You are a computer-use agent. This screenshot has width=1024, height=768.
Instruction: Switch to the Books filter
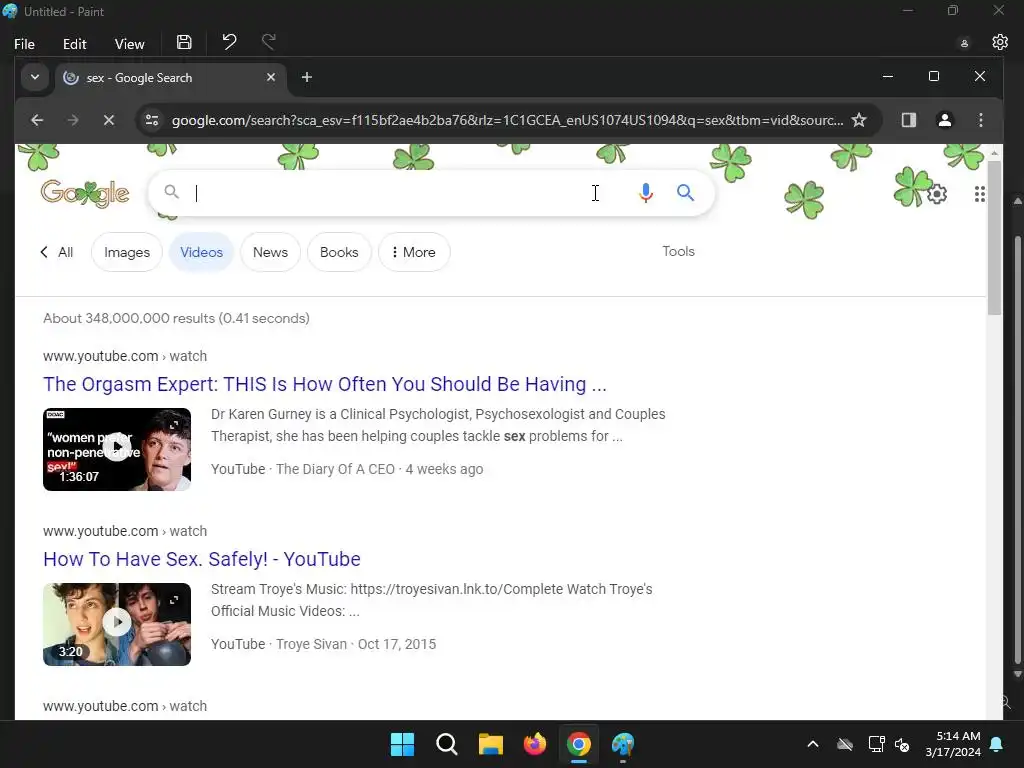(x=339, y=252)
